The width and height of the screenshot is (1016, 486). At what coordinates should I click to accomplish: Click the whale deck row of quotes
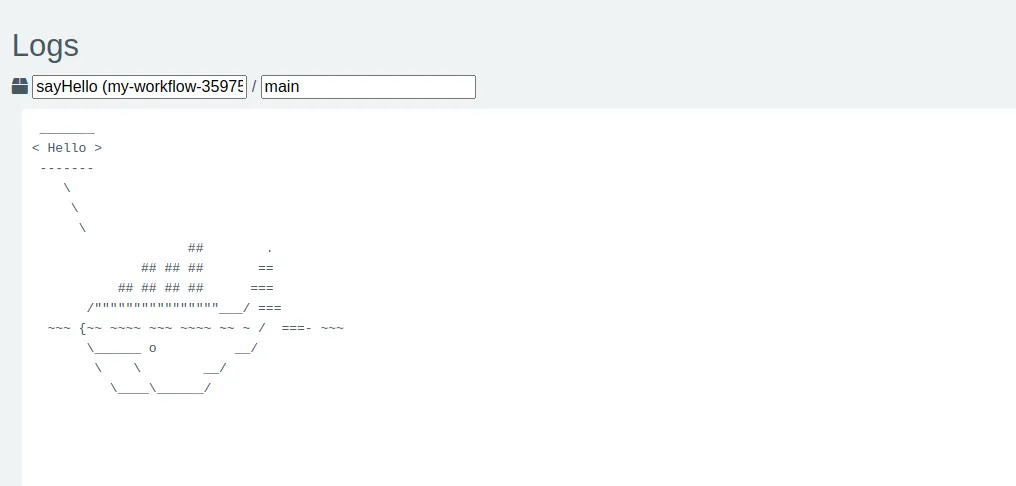point(155,306)
